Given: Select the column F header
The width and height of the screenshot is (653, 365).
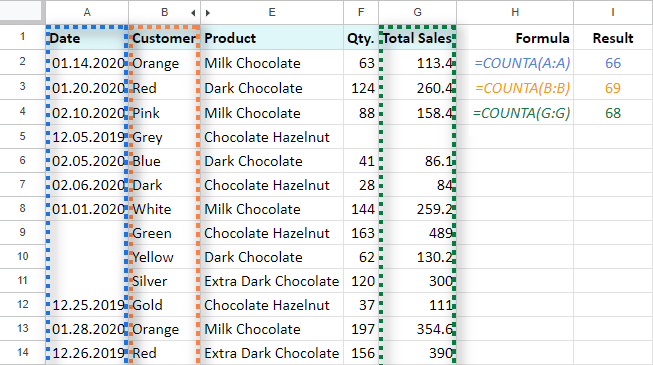Looking at the screenshot, I should pos(361,12).
